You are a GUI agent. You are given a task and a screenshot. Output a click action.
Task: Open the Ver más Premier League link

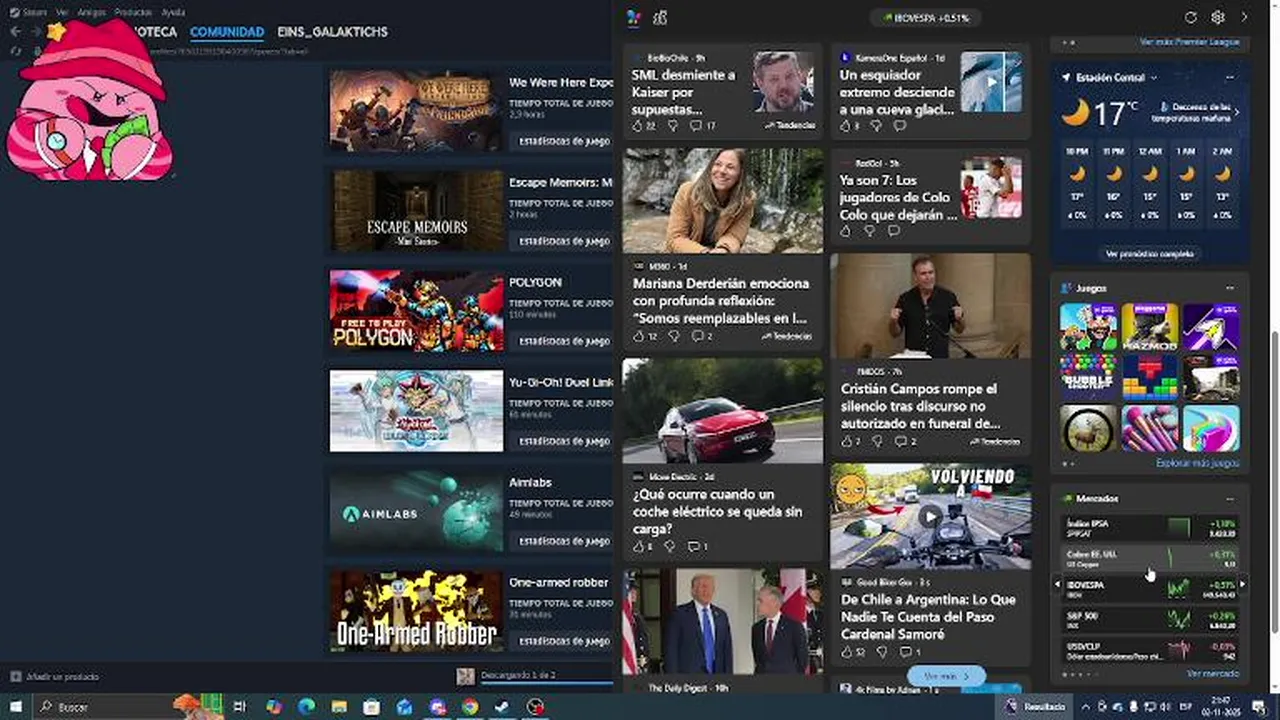[x=1189, y=42]
